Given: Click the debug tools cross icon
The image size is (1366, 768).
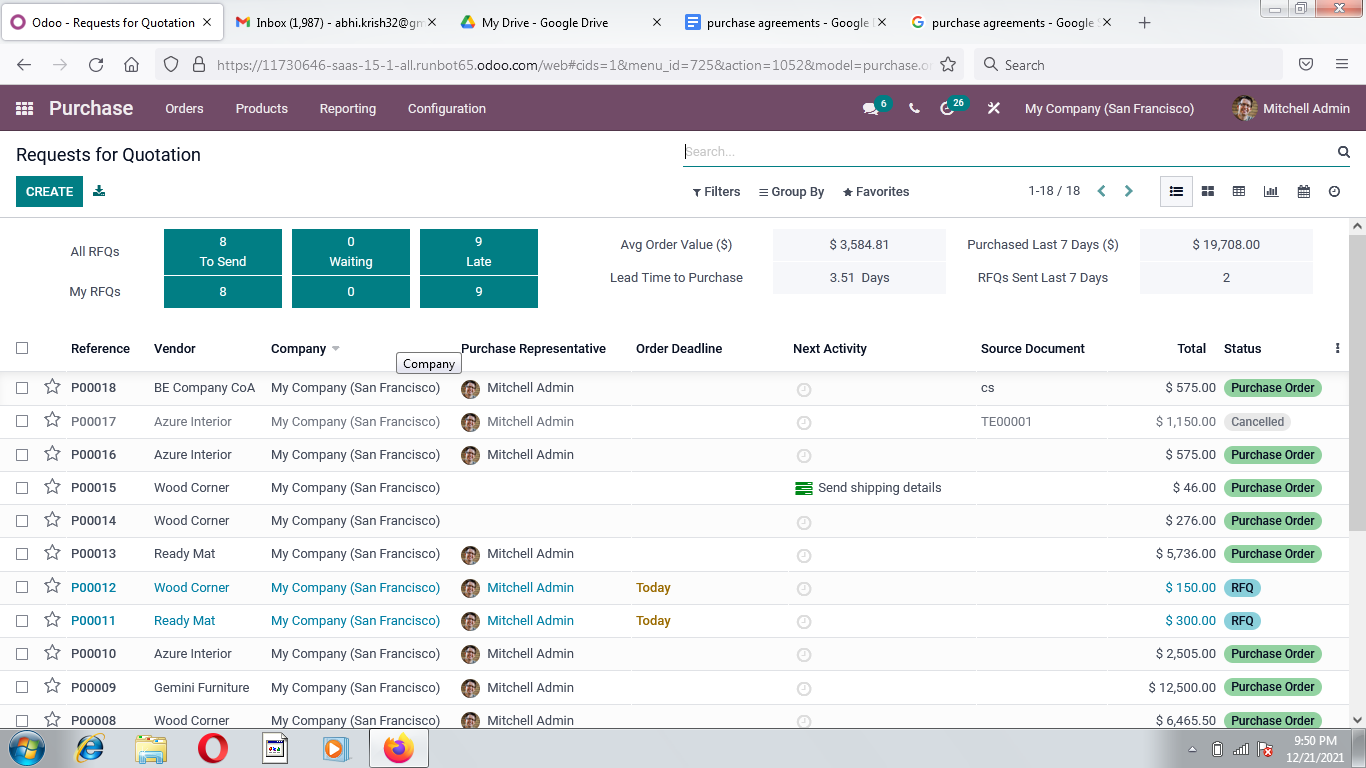Looking at the screenshot, I should (x=994, y=108).
